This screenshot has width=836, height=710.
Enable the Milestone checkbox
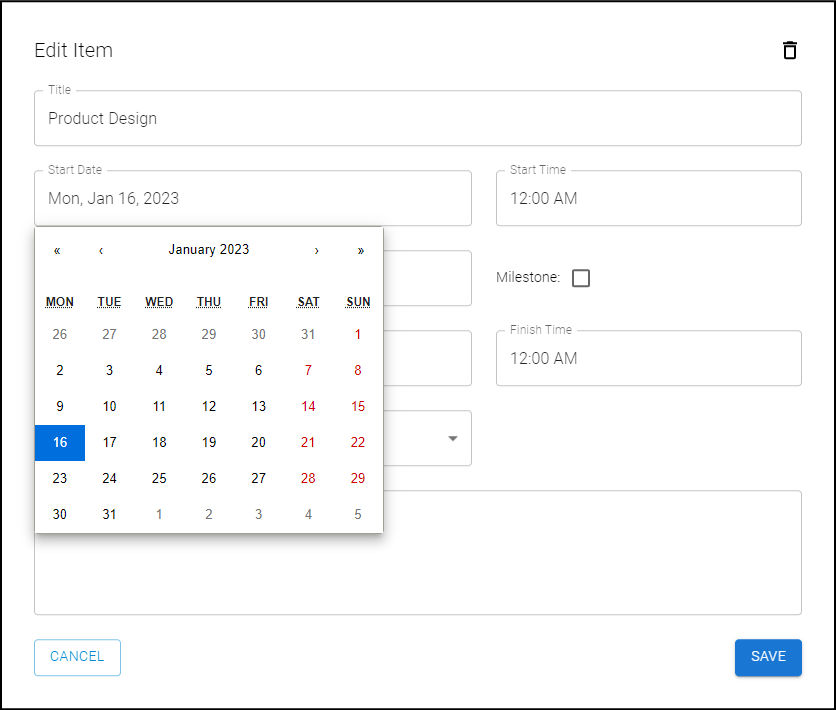point(581,278)
